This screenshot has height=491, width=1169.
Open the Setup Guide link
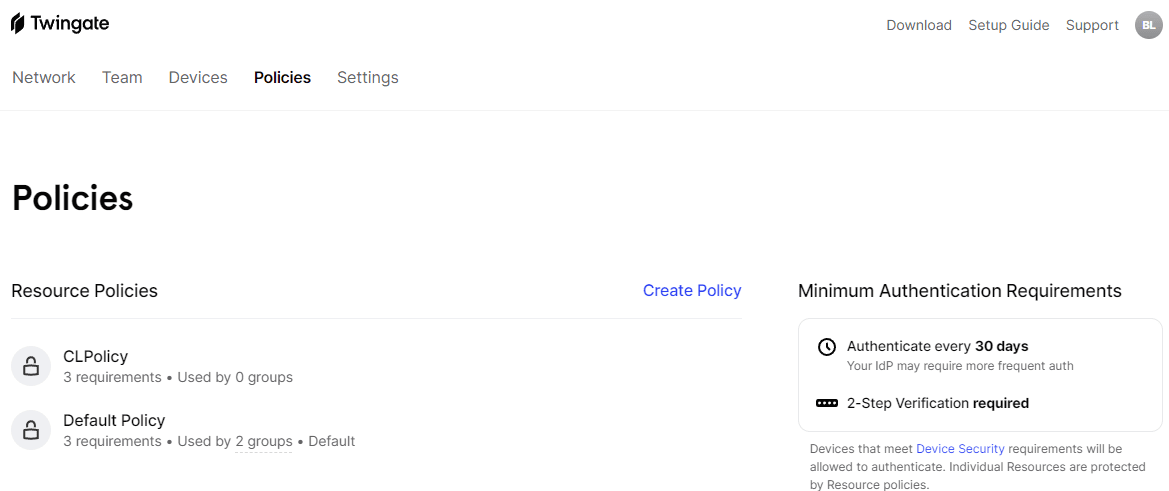(1009, 25)
